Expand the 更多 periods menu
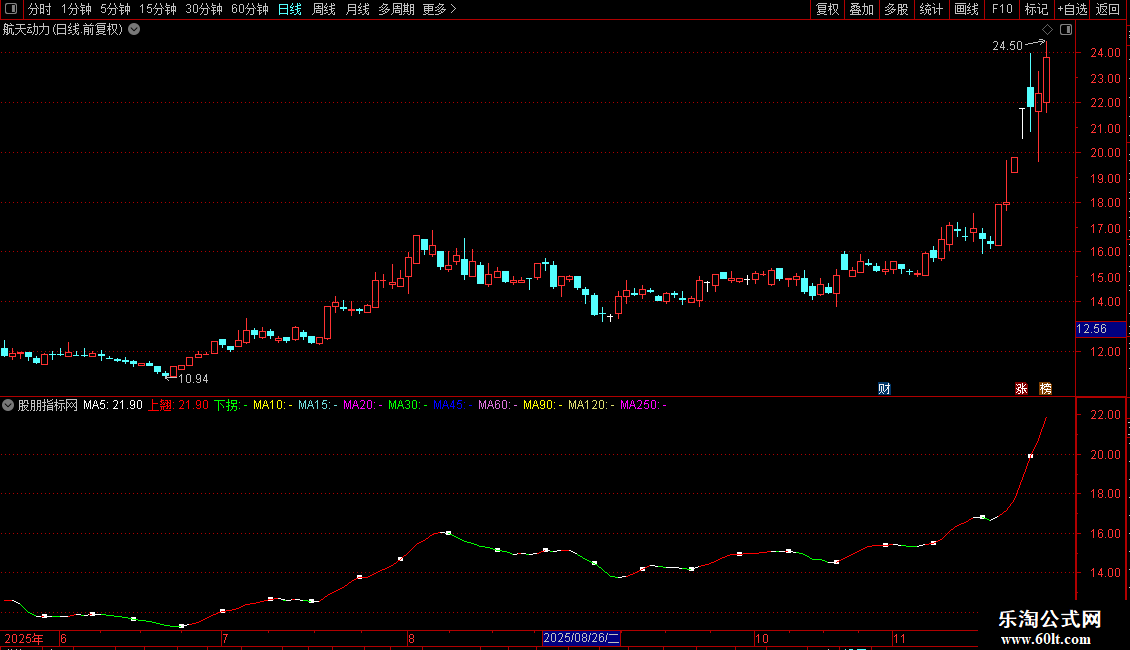The width and height of the screenshot is (1130, 650). pos(439,9)
